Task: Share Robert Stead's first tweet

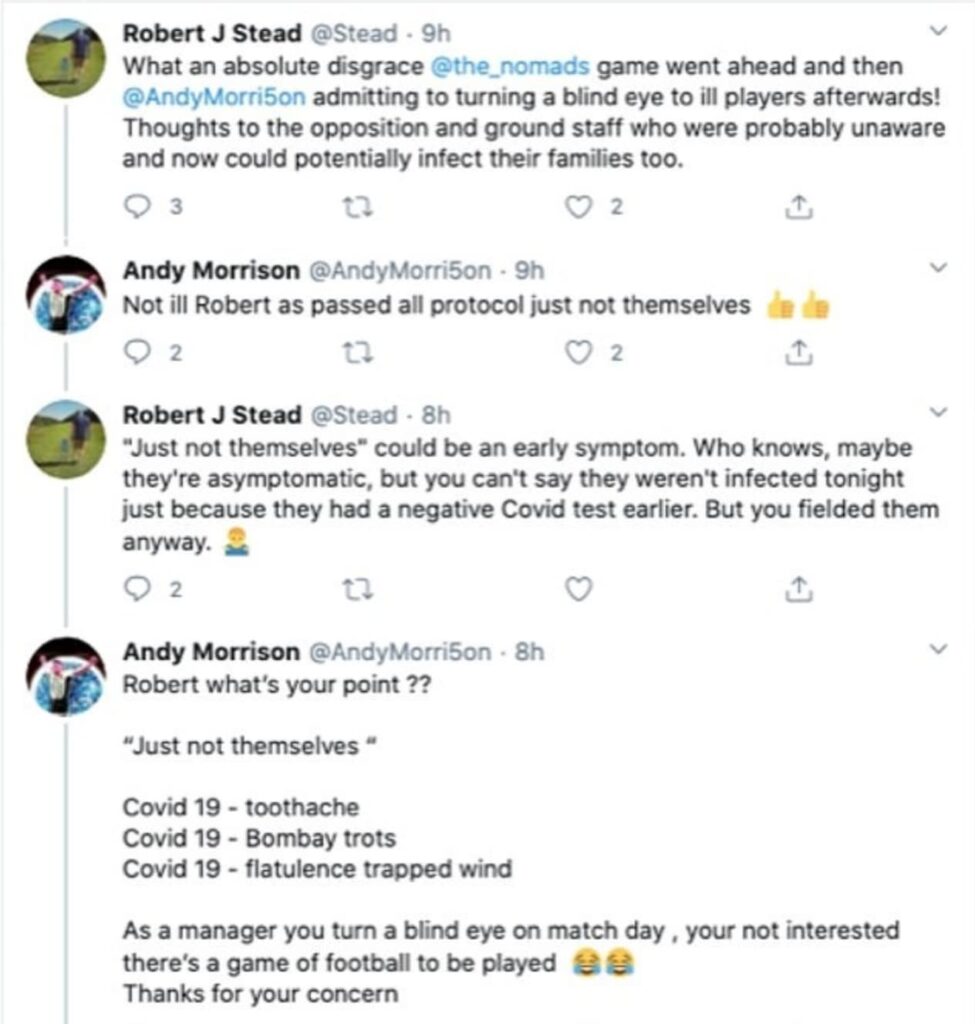Action: (797, 207)
